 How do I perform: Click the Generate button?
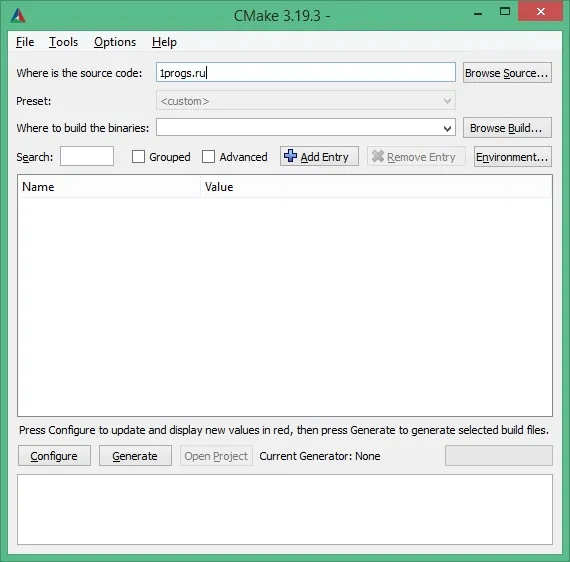click(135, 456)
